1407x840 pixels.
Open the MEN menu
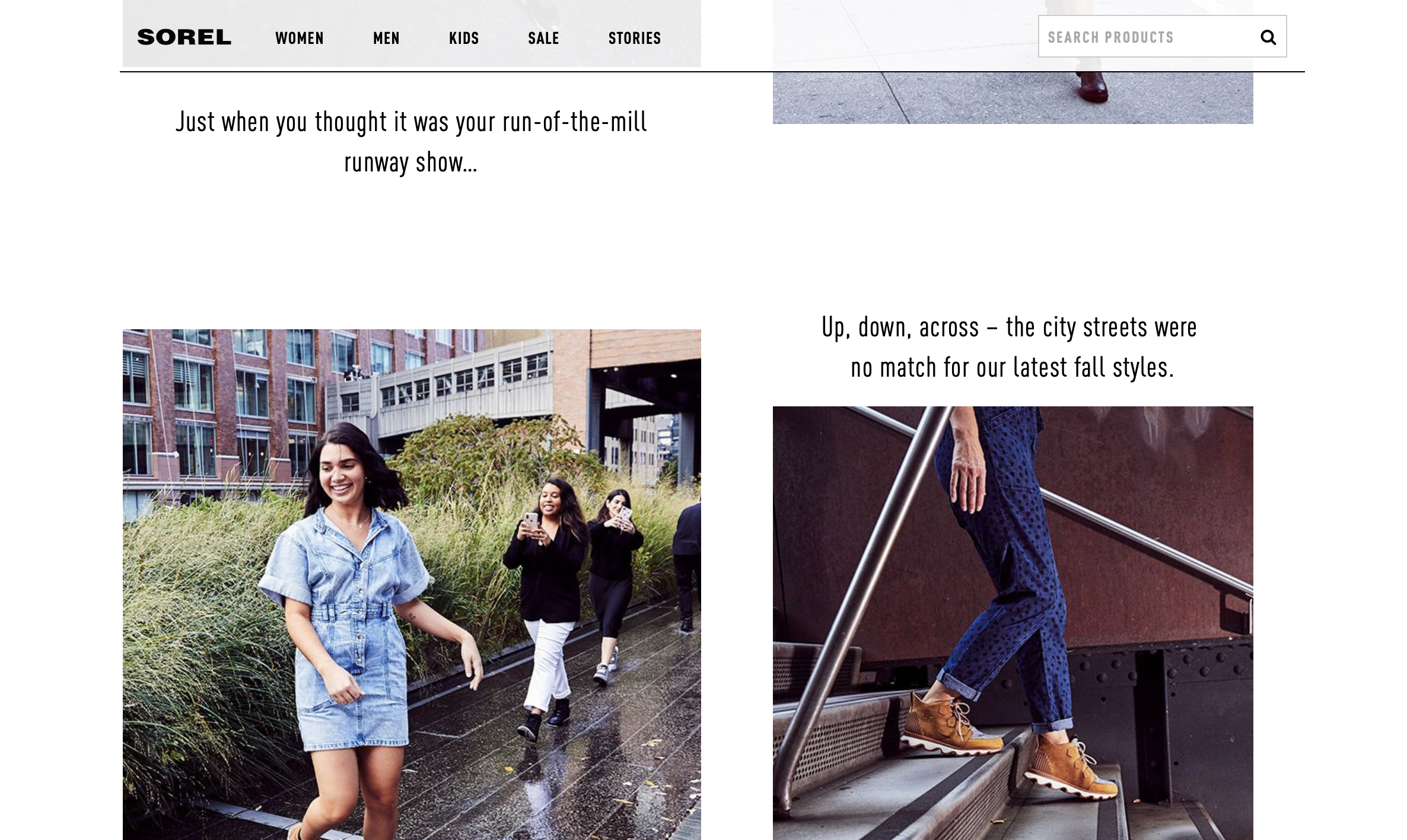(386, 38)
